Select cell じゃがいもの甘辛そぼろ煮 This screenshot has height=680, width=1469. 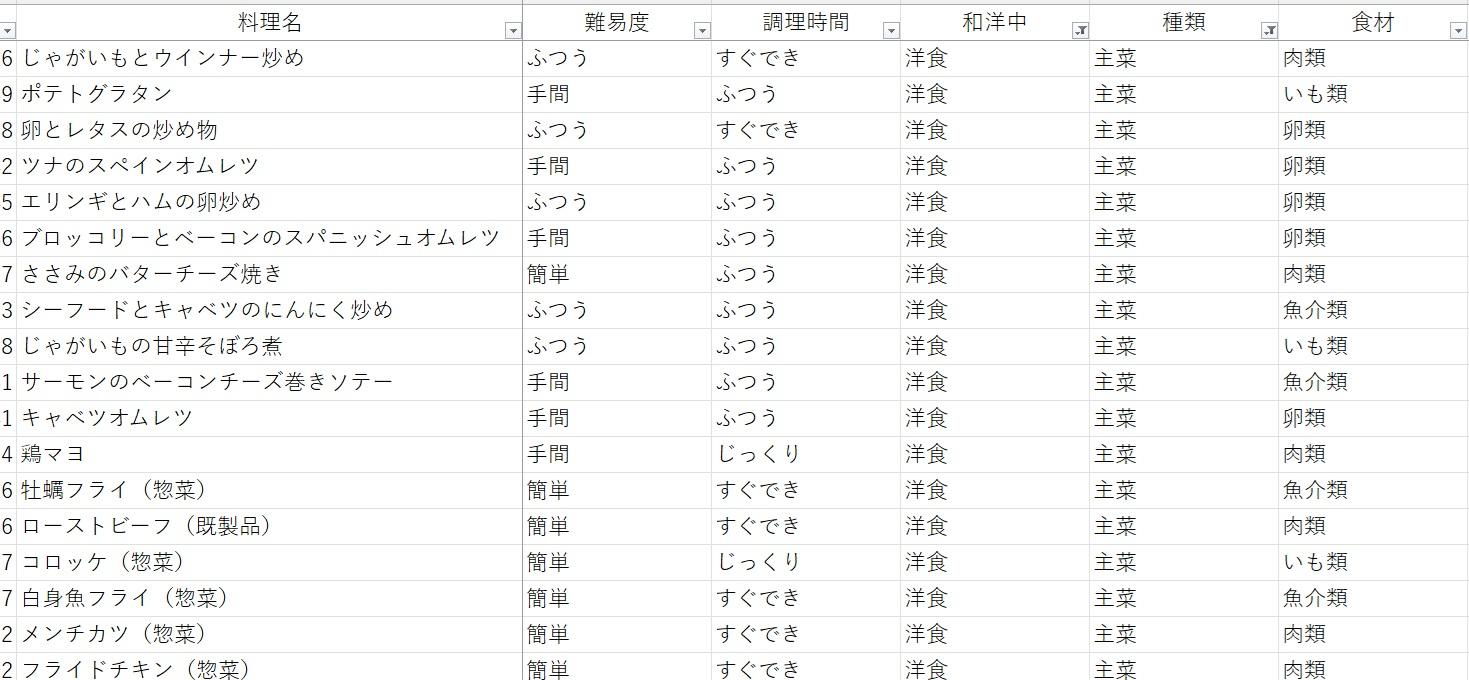(270, 346)
